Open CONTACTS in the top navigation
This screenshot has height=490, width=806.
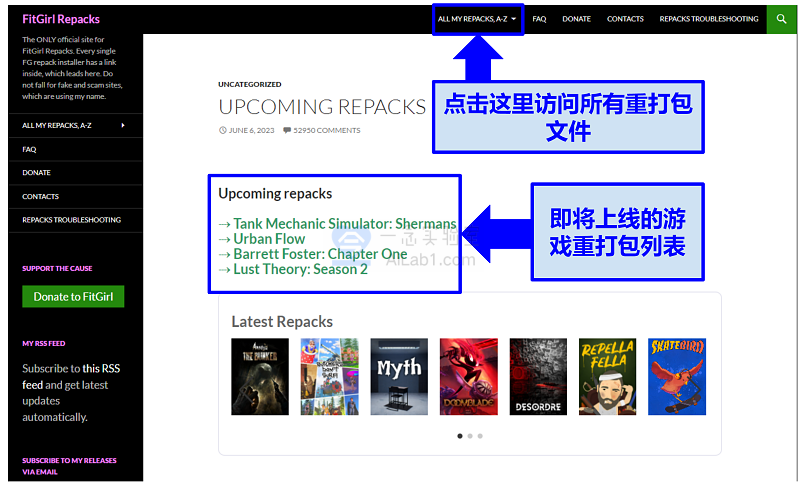point(625,19)
